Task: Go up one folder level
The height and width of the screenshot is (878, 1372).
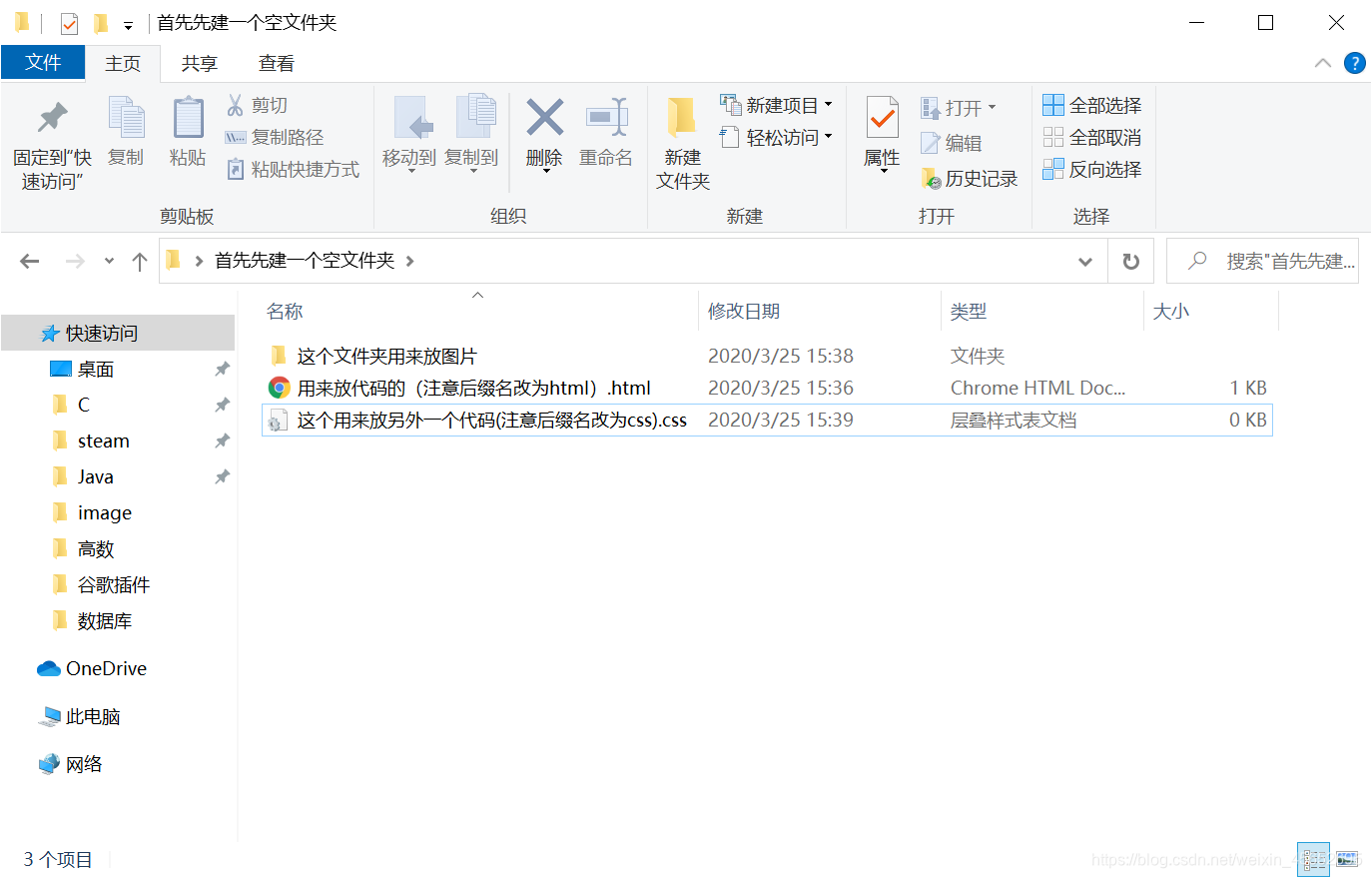Action: click(x=140, y=261)
